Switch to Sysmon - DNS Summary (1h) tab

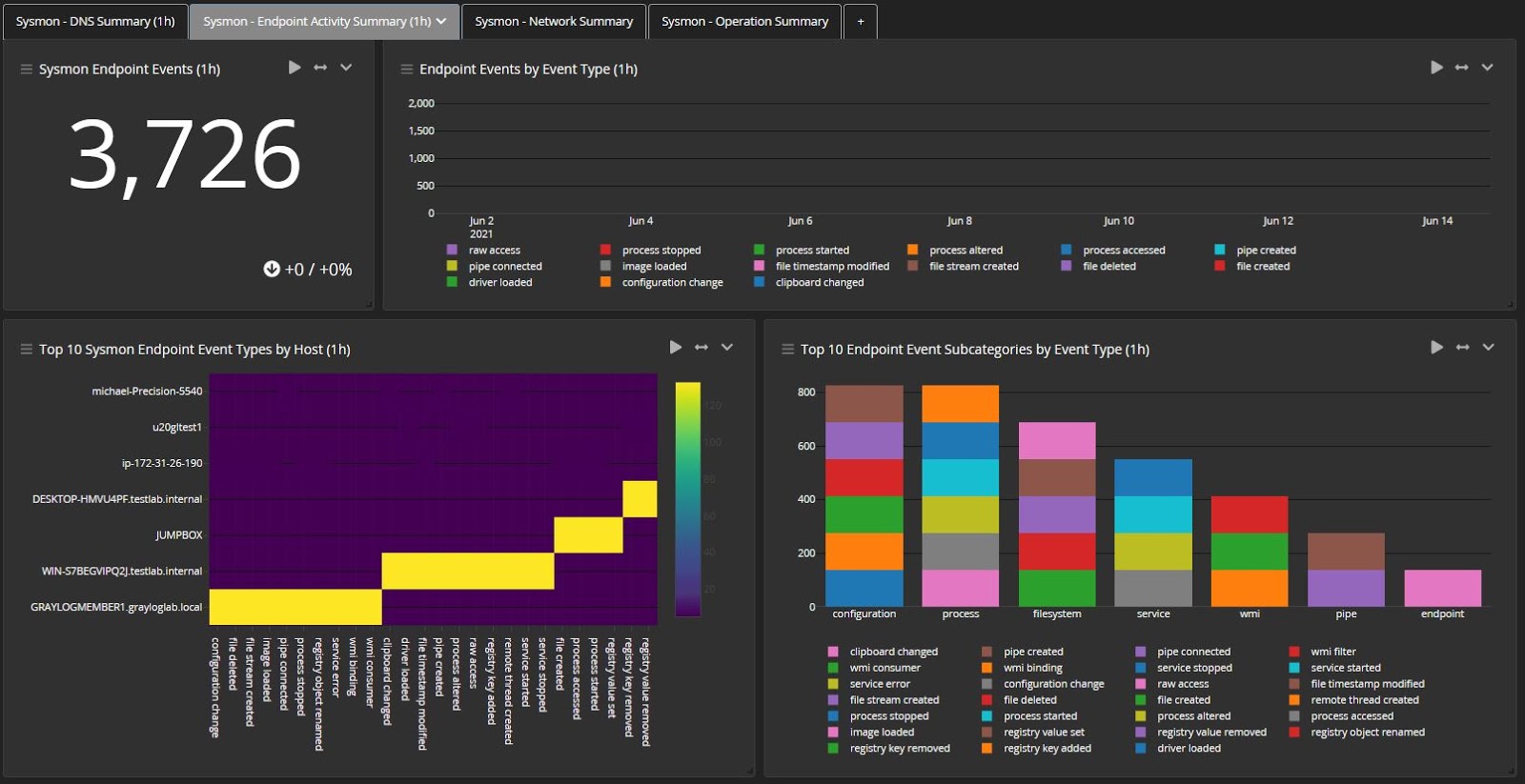click(95, 21)
